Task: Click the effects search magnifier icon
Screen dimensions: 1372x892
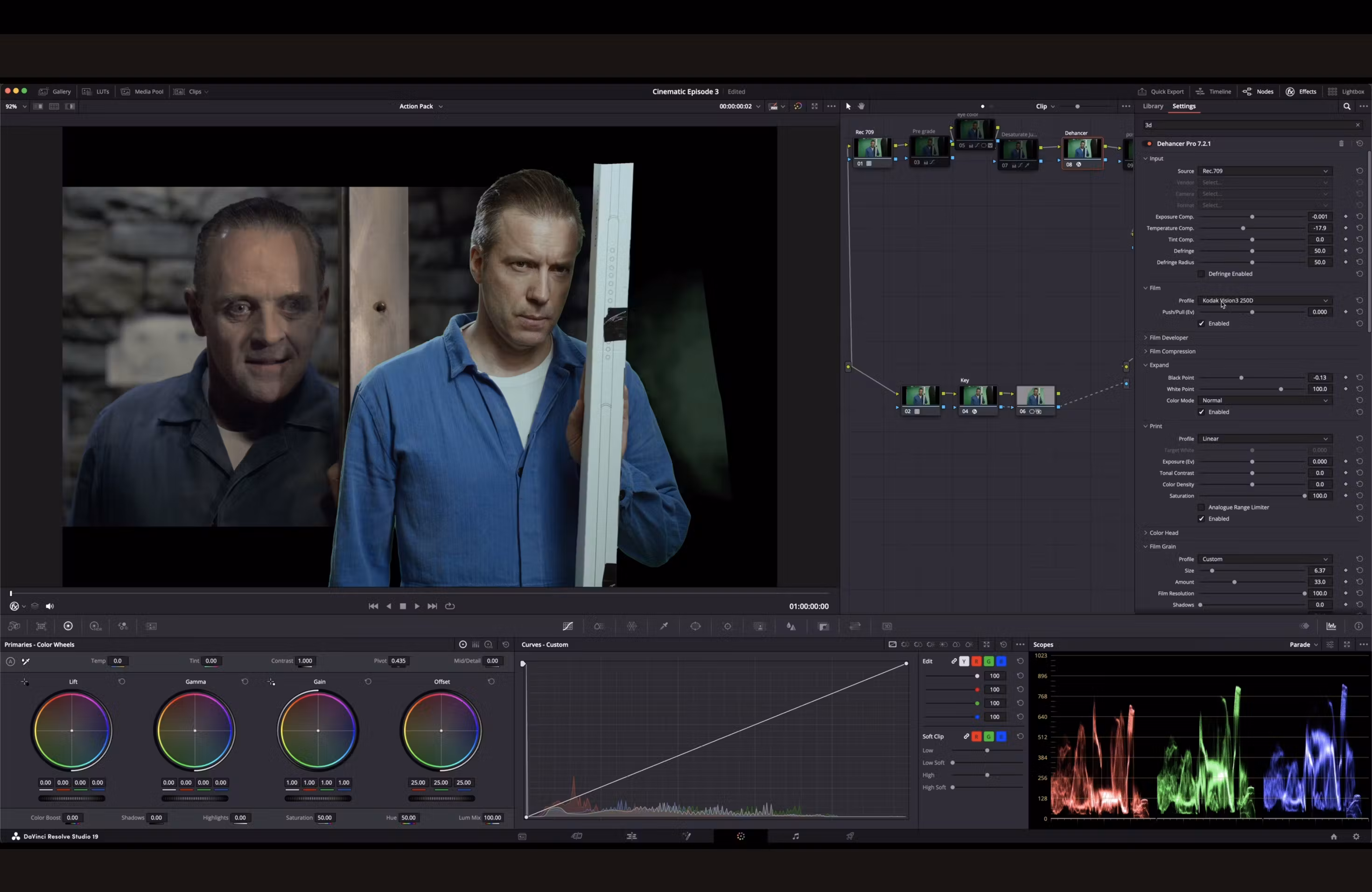Action: (1347, 106)
